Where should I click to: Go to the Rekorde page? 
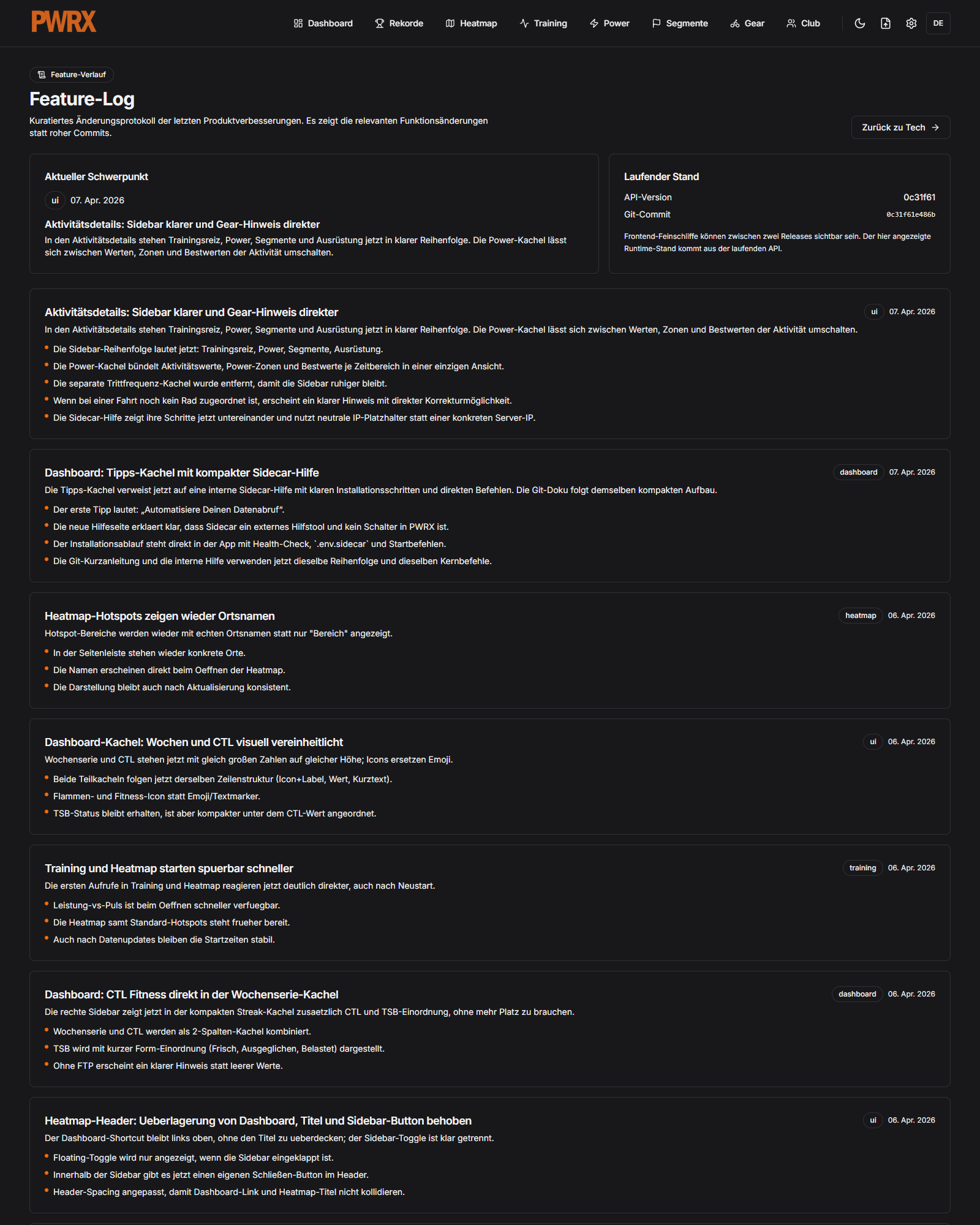point(399,23)
